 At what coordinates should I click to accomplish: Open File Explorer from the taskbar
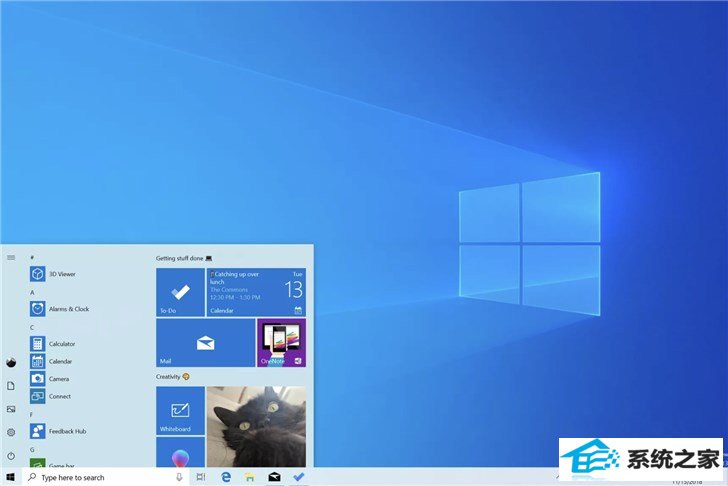click(250, 477)
